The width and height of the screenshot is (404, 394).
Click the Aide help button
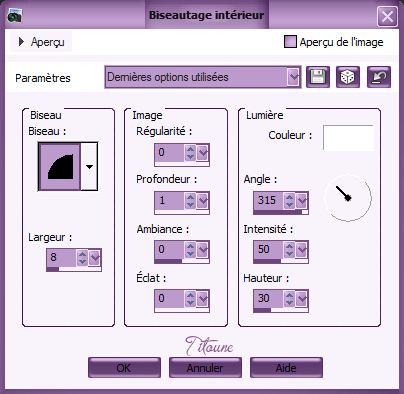pyautogui.click(x=286, y=368)
